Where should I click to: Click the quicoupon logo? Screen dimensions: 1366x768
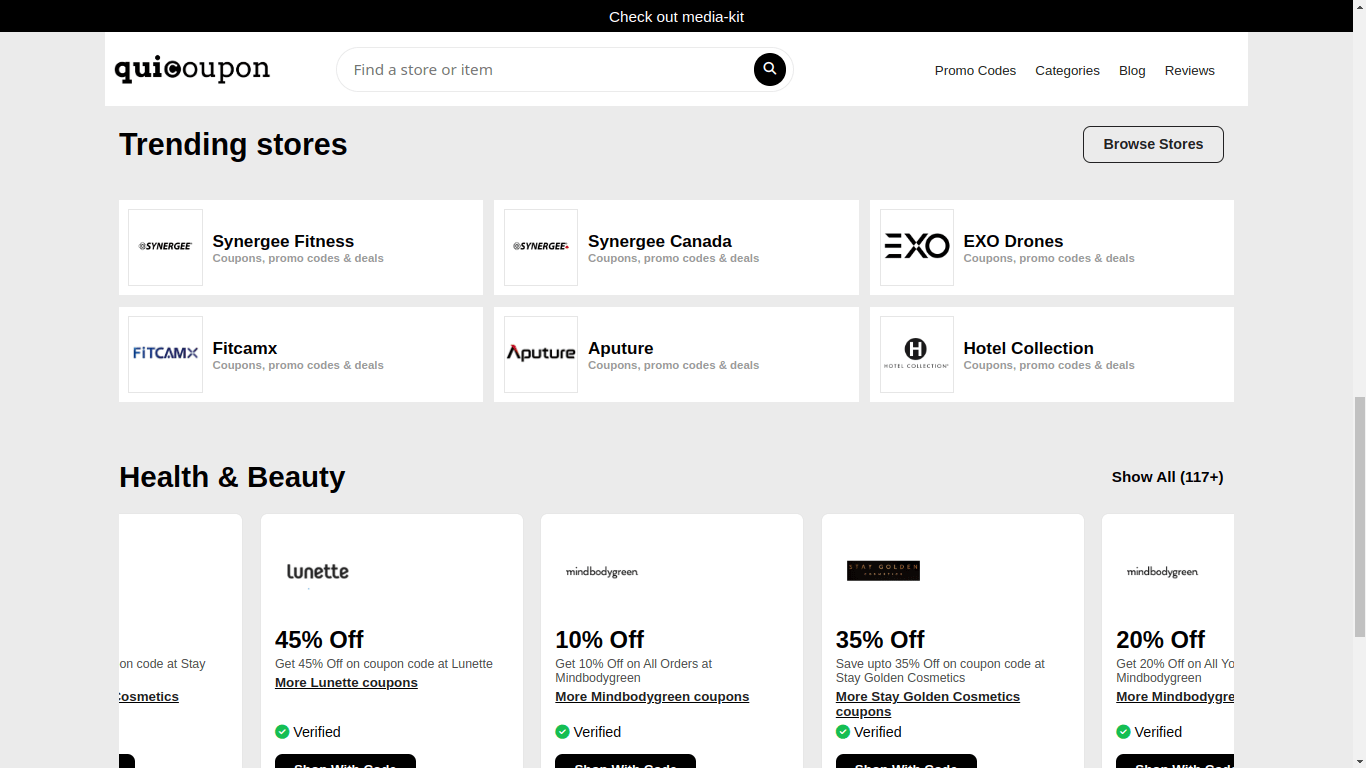click(192, 69)
